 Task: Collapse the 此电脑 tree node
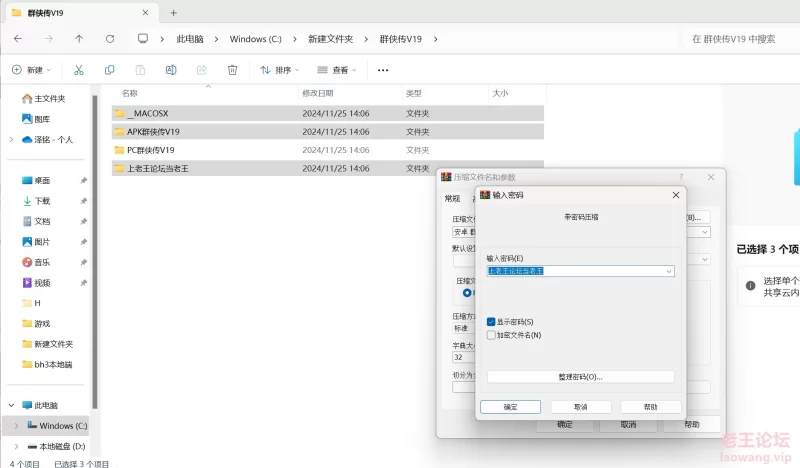coord(11,405)
